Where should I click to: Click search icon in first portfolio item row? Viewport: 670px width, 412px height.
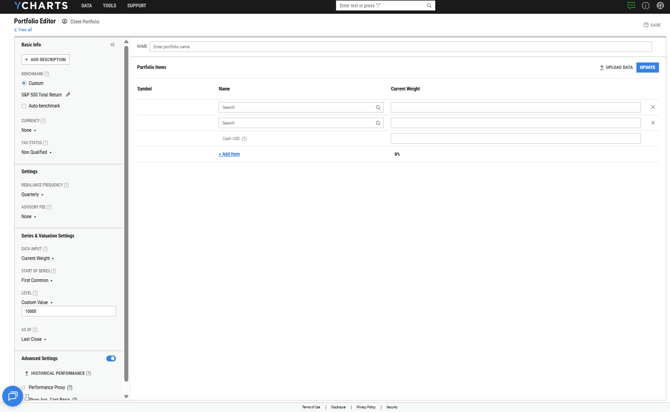tap(378, 107)
